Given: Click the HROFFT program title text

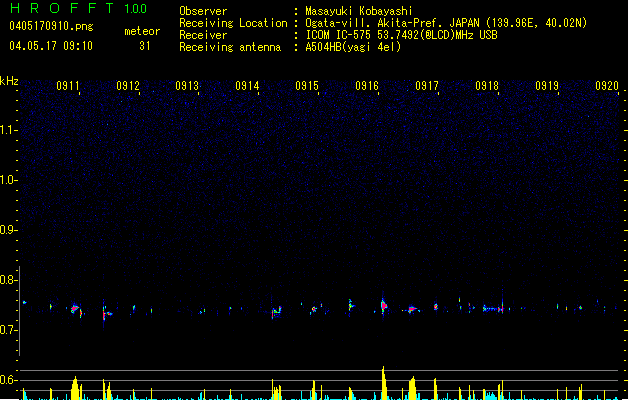Looking at the screenshot, I should click(62, 8).
